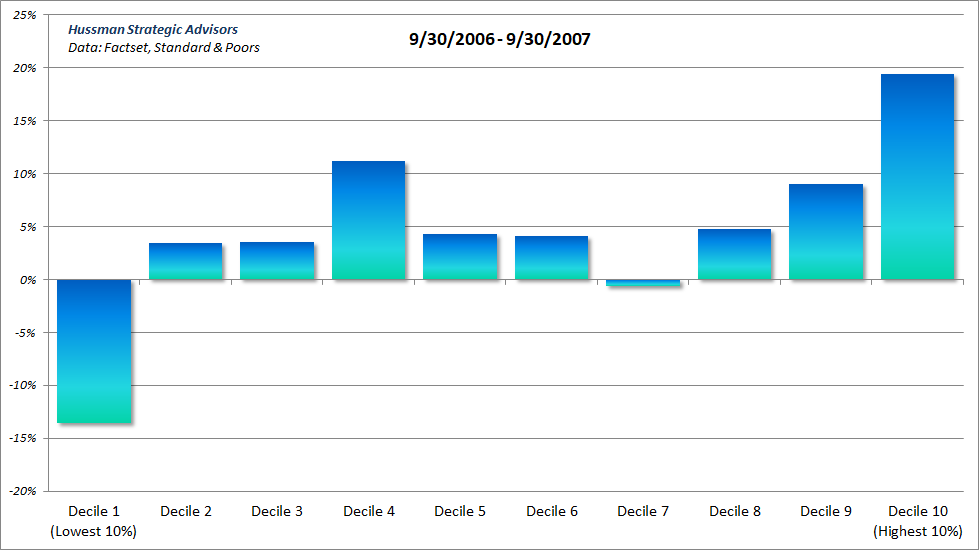The width and height of the screenshot is (979, 550).
Task: Click the Decile 1 negative bar
Action: [94, 351]
